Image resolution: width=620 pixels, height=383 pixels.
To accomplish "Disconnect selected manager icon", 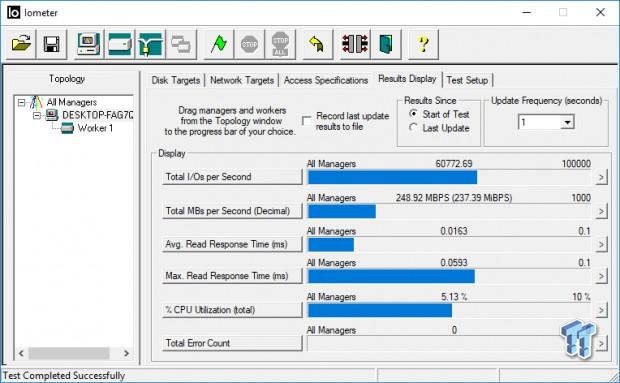I will coord(355,44).
